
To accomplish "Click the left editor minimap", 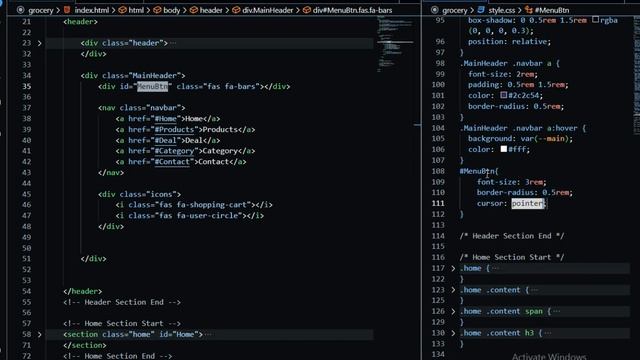I will [395, 43].
